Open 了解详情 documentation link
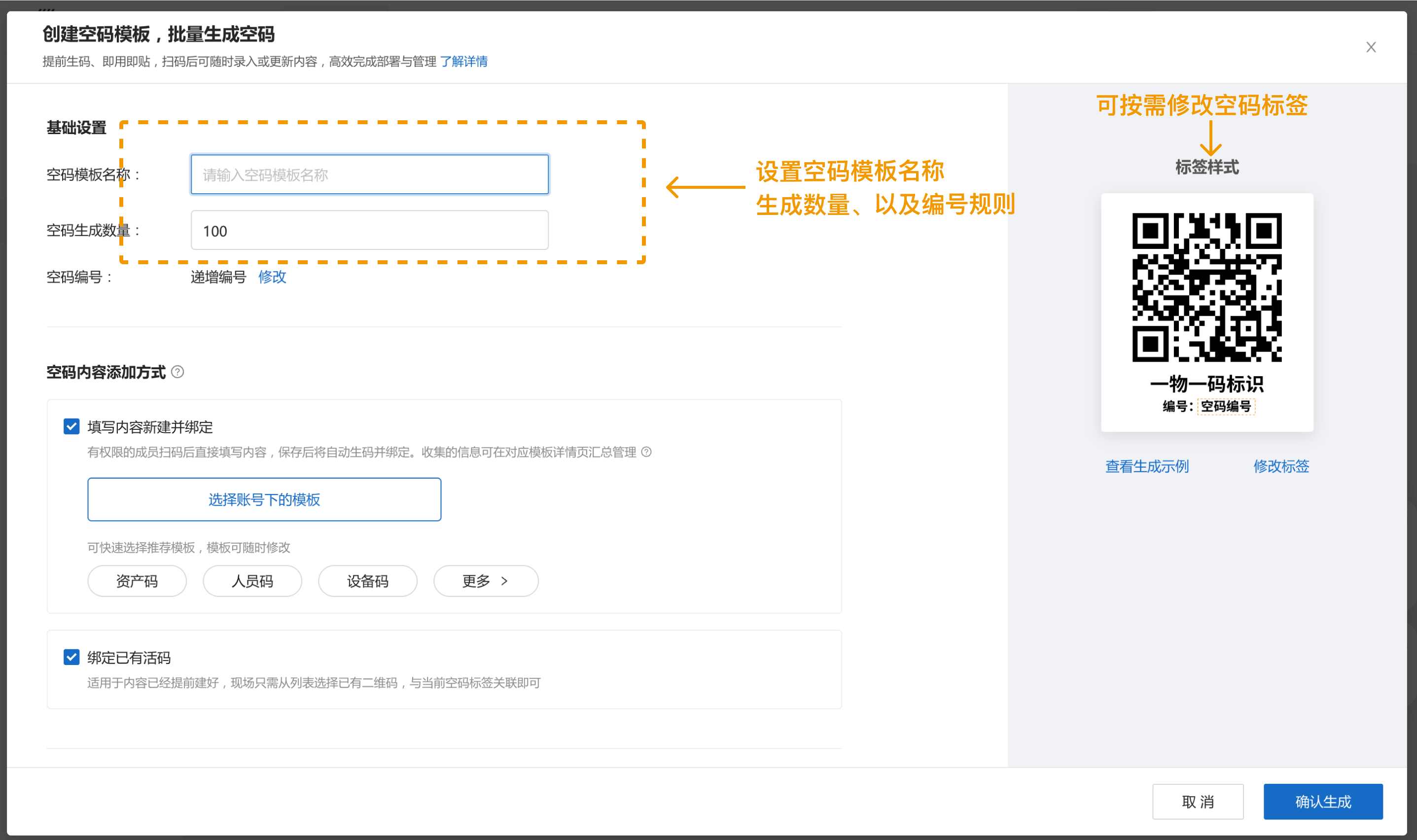This screenshot has height=840, width=1417. pyautogui.click(x=465, y=62)
